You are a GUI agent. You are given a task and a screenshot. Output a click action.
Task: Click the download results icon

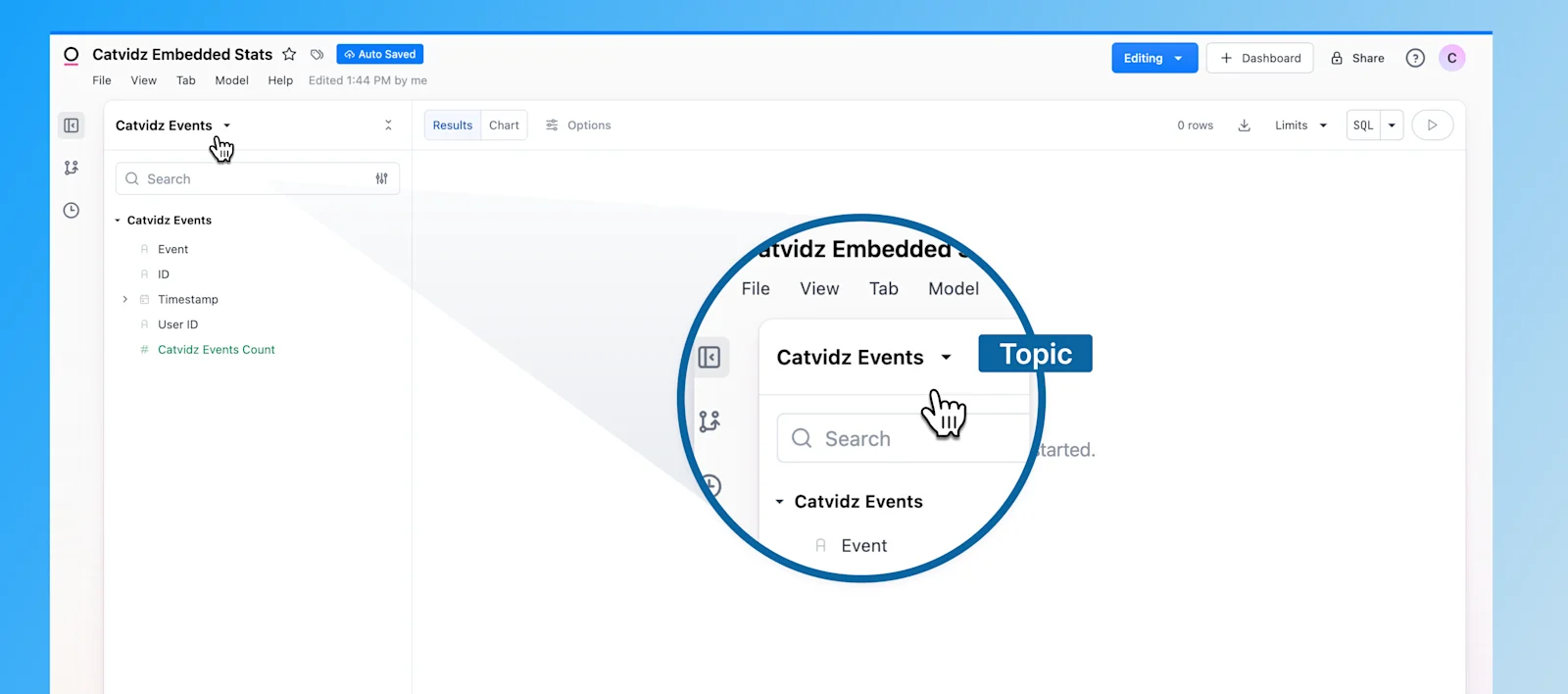[x=1244, y=125]
